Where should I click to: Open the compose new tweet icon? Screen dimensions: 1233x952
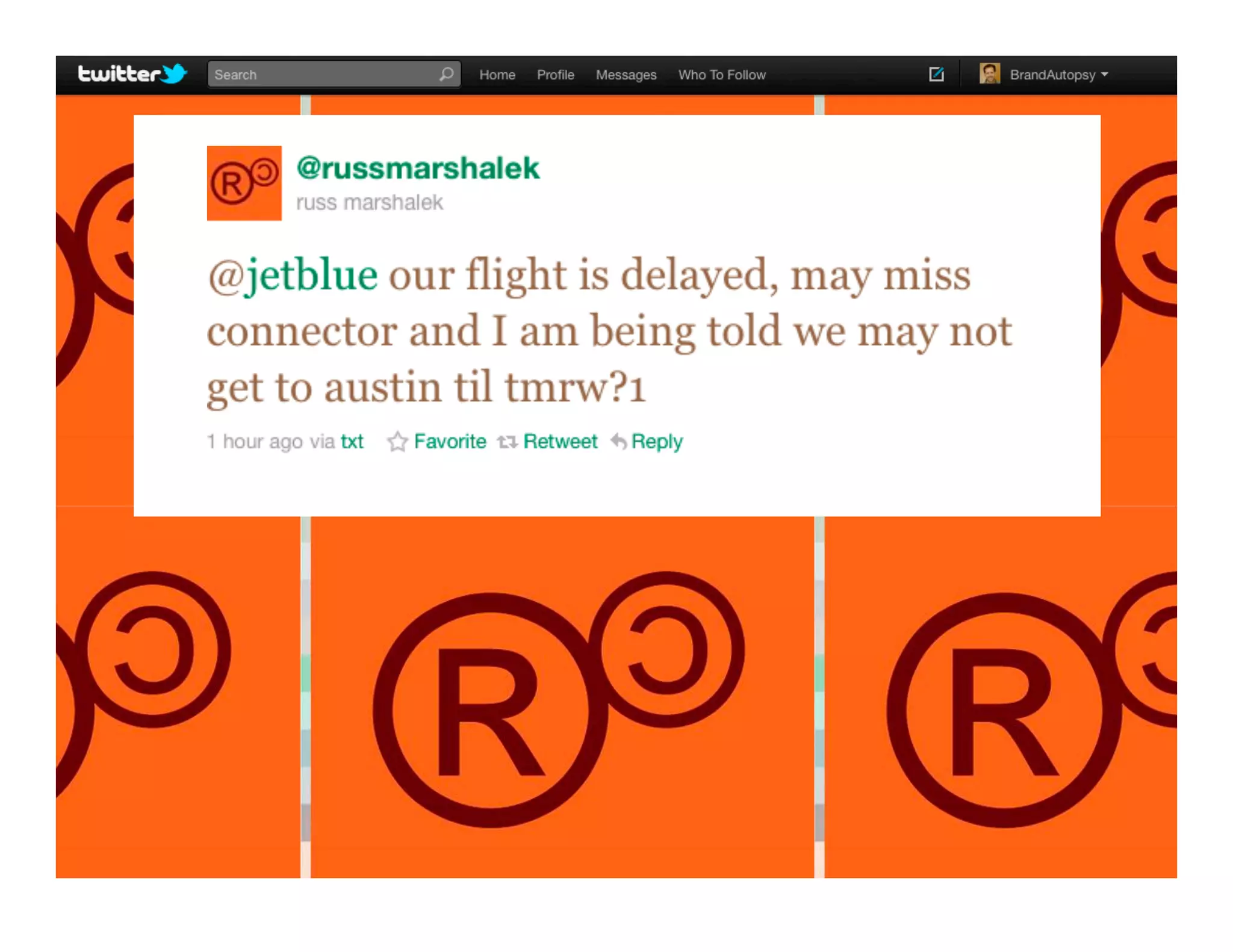pyautogui.click(x=936, y=74)
